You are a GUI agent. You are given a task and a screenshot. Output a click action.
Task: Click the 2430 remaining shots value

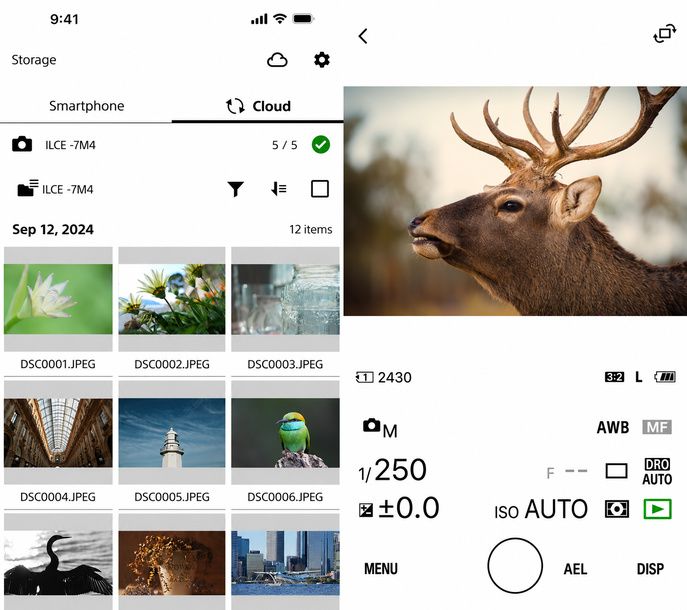395,377
